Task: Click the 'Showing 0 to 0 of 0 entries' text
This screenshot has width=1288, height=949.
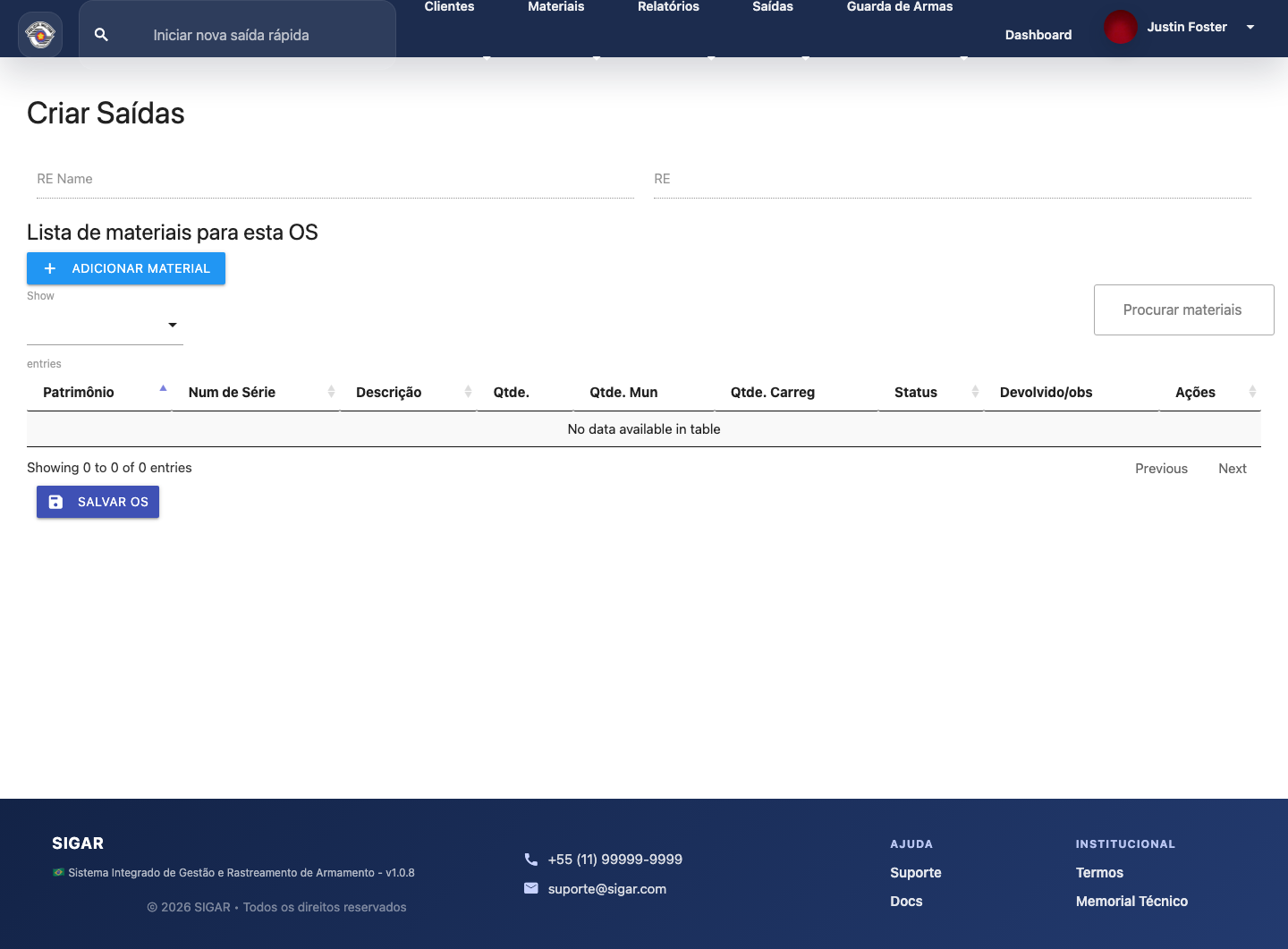Action: click(109, 468)
